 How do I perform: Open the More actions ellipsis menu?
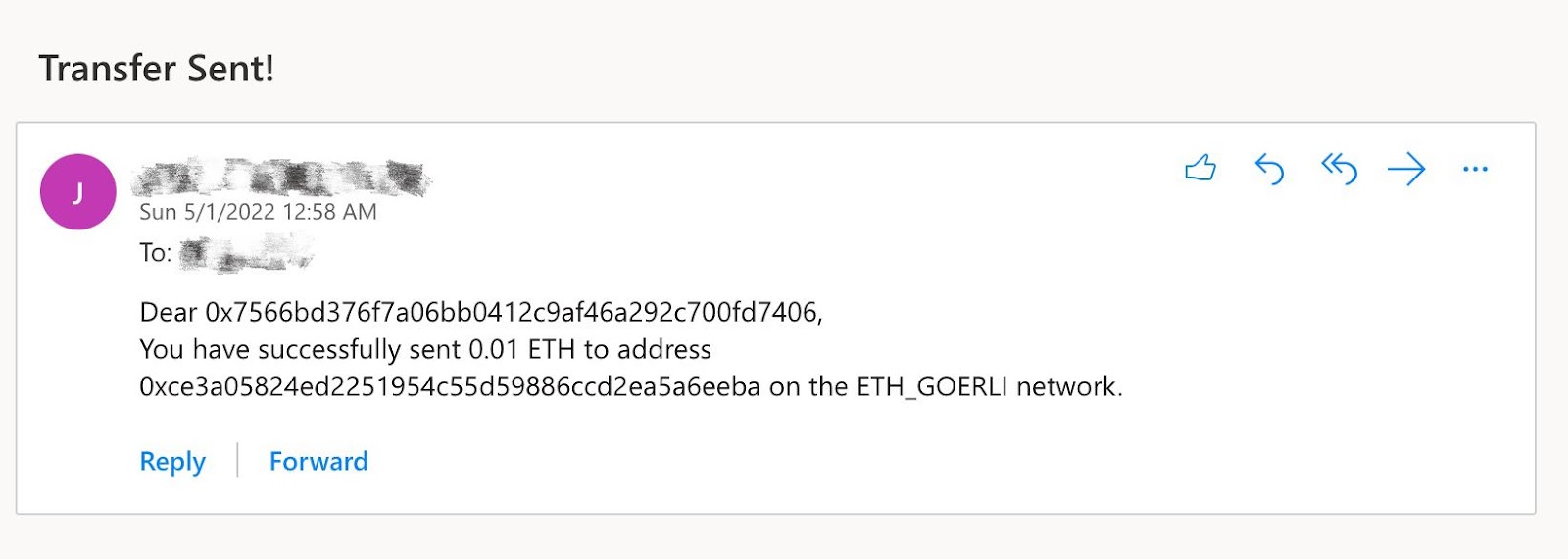click(1475, 170)
